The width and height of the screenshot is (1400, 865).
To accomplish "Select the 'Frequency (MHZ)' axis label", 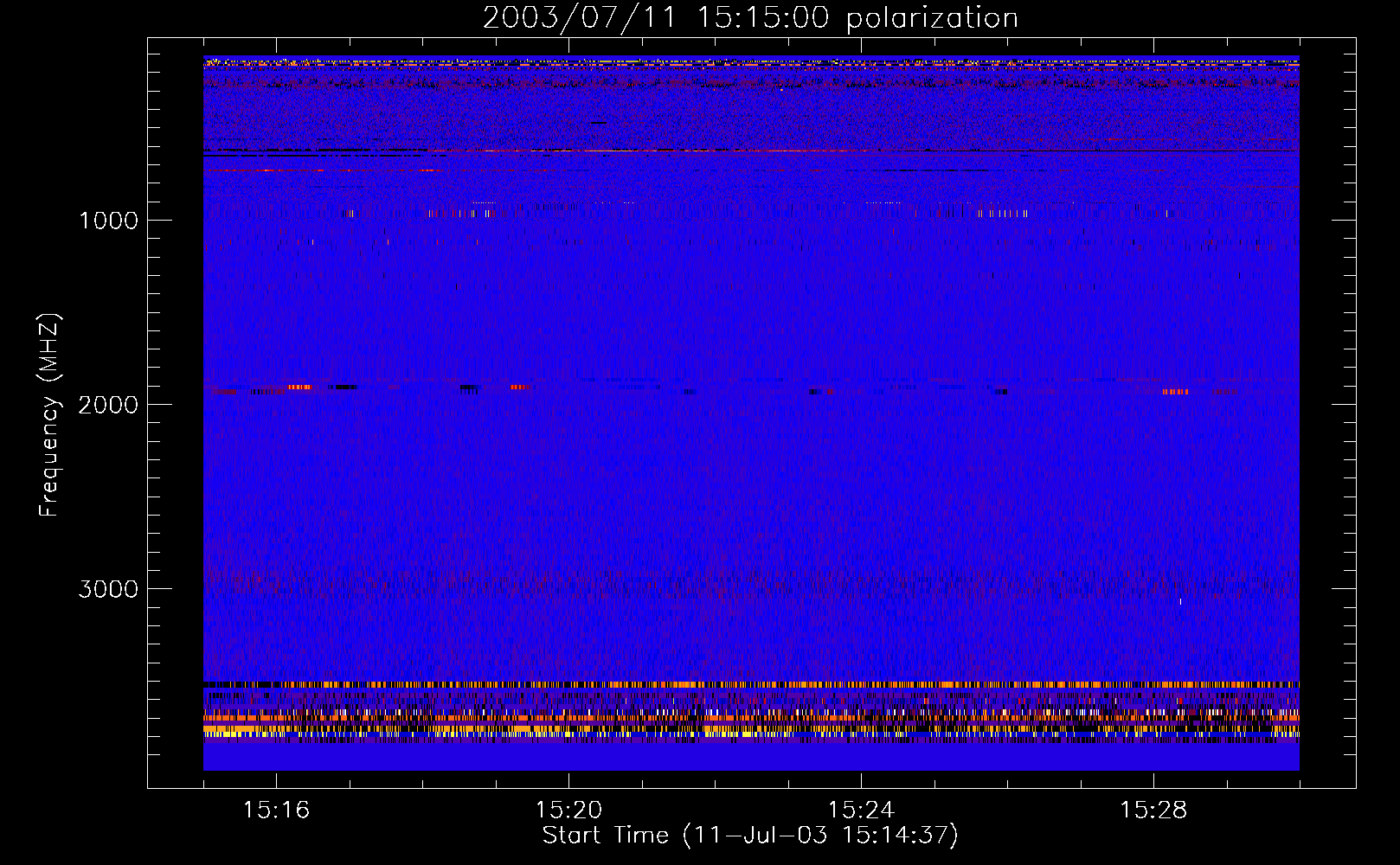I will click(x=50, y=415).
